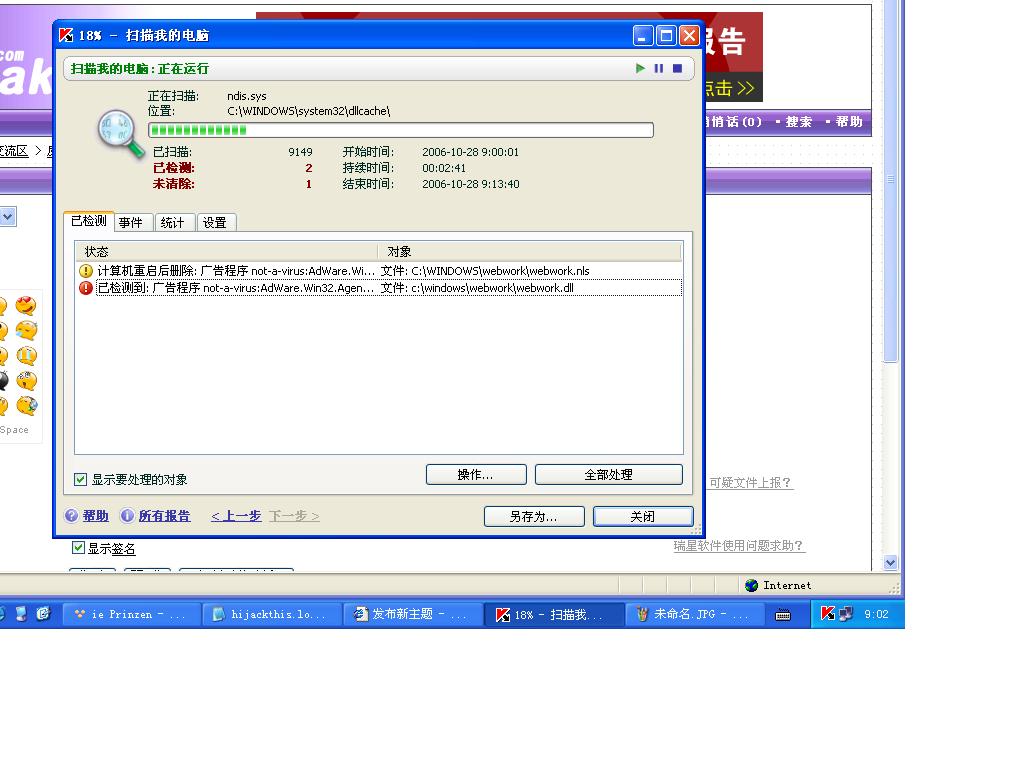The width and height of the screenshot is (1024, 768).
Task: Switch to 发布新主题 taskbar window
Action: pyautogui.click(x=413, y=615)
